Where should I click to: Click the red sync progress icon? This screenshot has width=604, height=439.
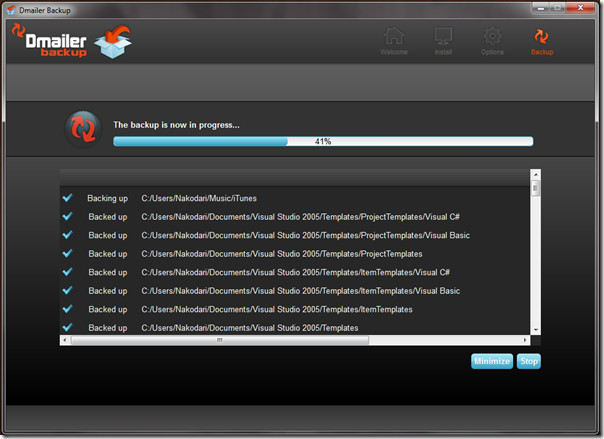[83, 128]
